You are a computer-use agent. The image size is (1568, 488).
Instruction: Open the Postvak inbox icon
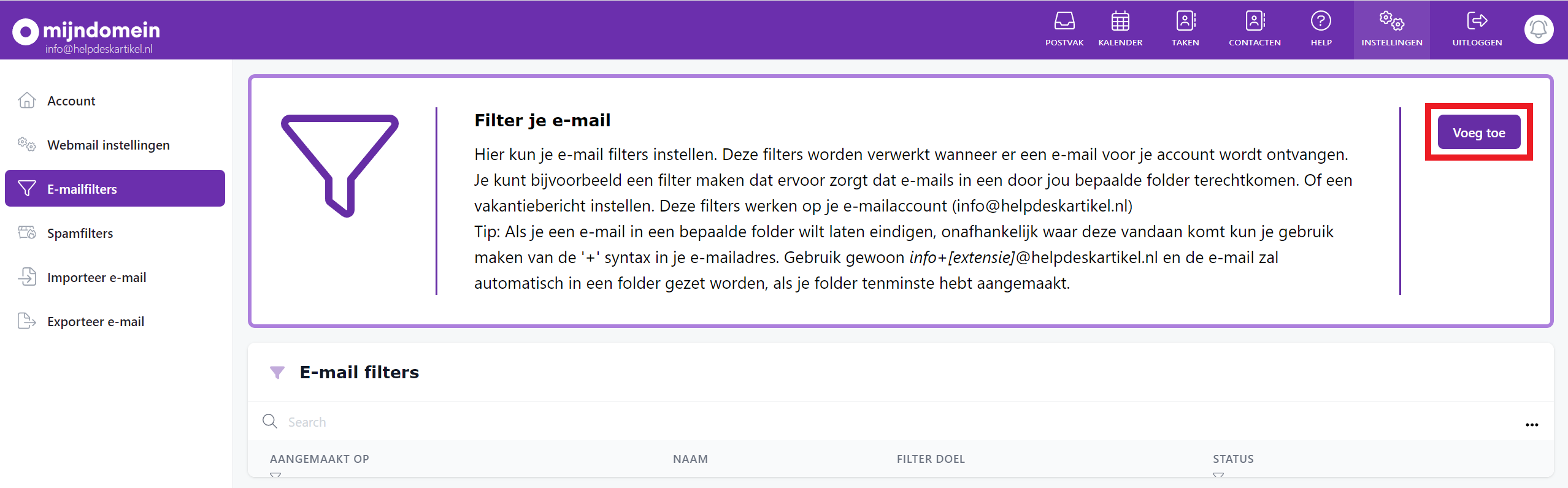point(1064,20)
